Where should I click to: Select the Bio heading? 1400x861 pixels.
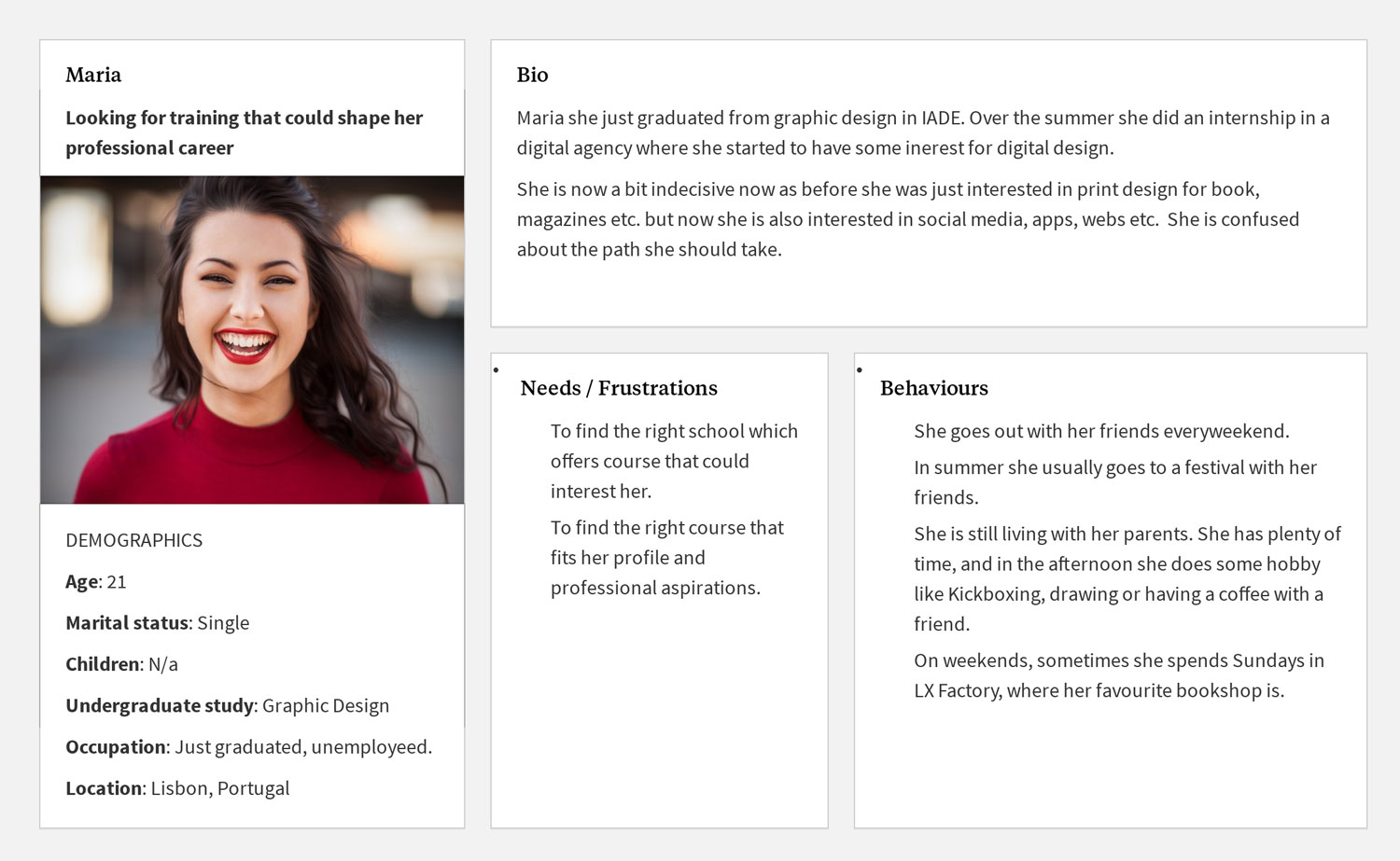tap(532, 75)
